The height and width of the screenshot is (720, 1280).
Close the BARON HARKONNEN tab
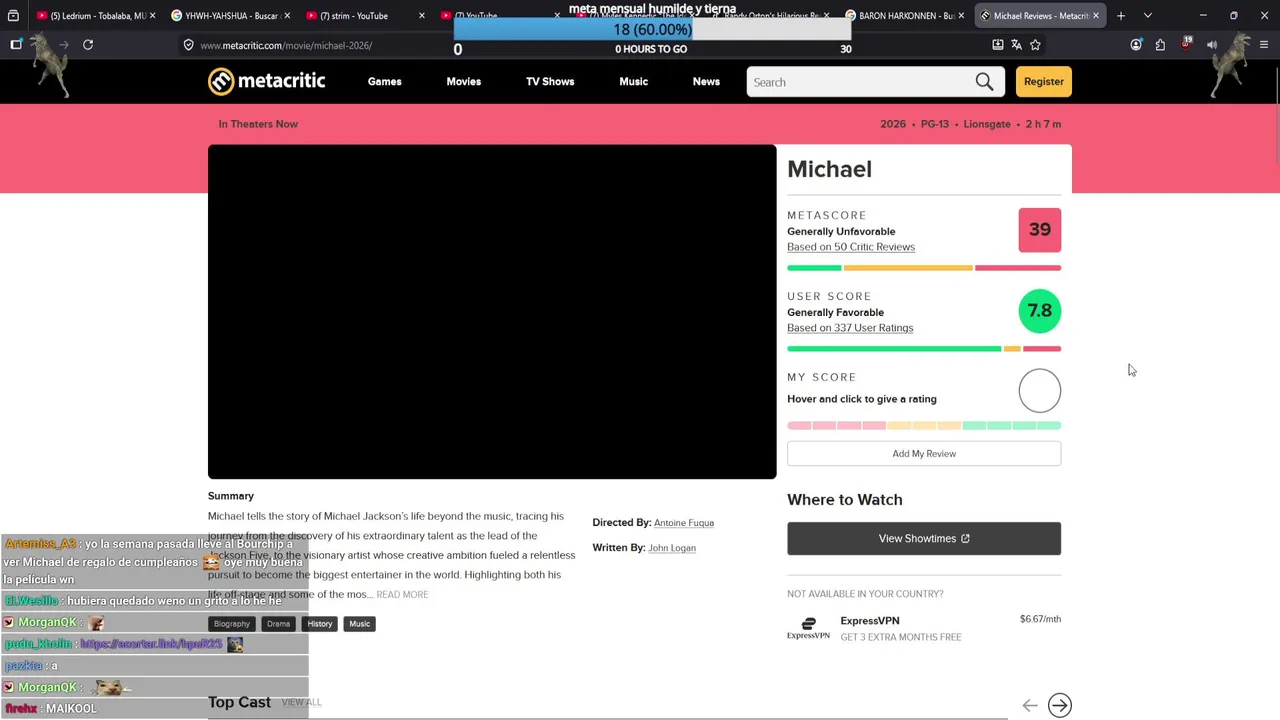click(x=961, y=16)
